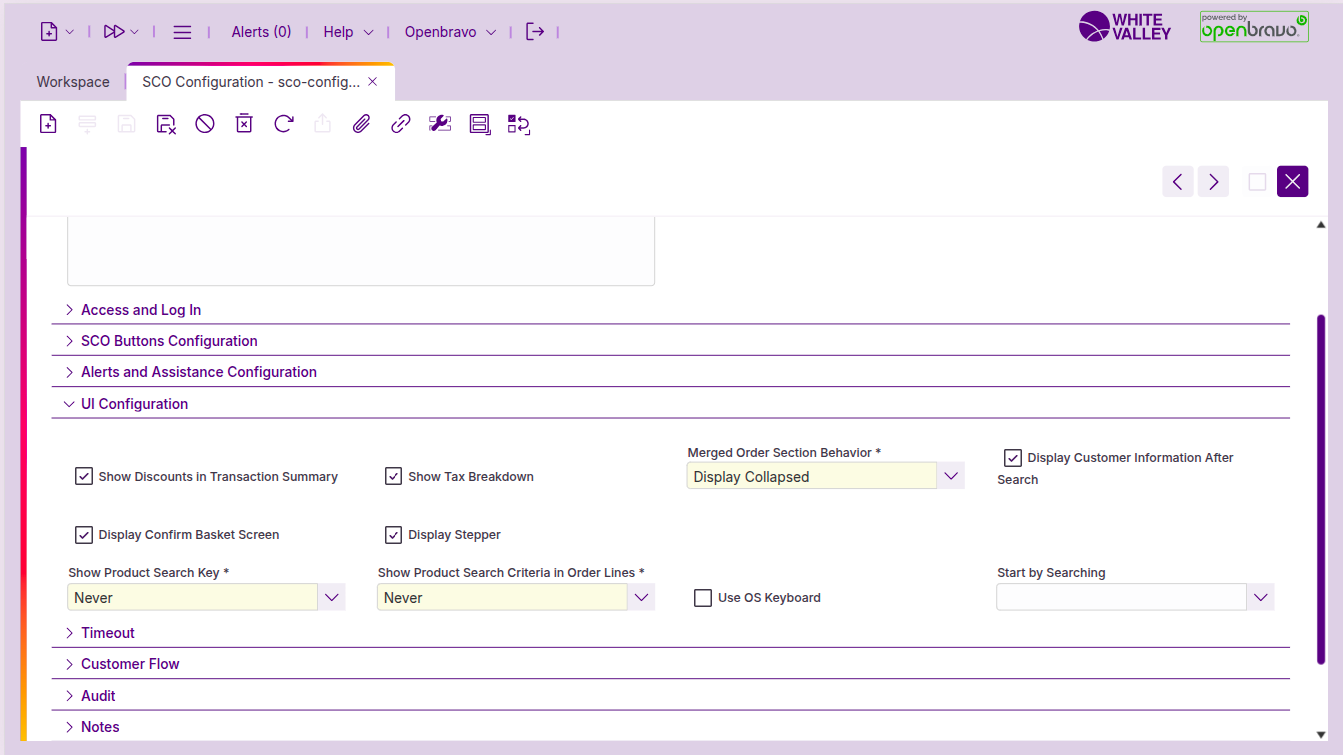Screen dimensions: 1343x755
Task: Open Merged Order Section Behavior dropdown
Action: tap(951, 476)
